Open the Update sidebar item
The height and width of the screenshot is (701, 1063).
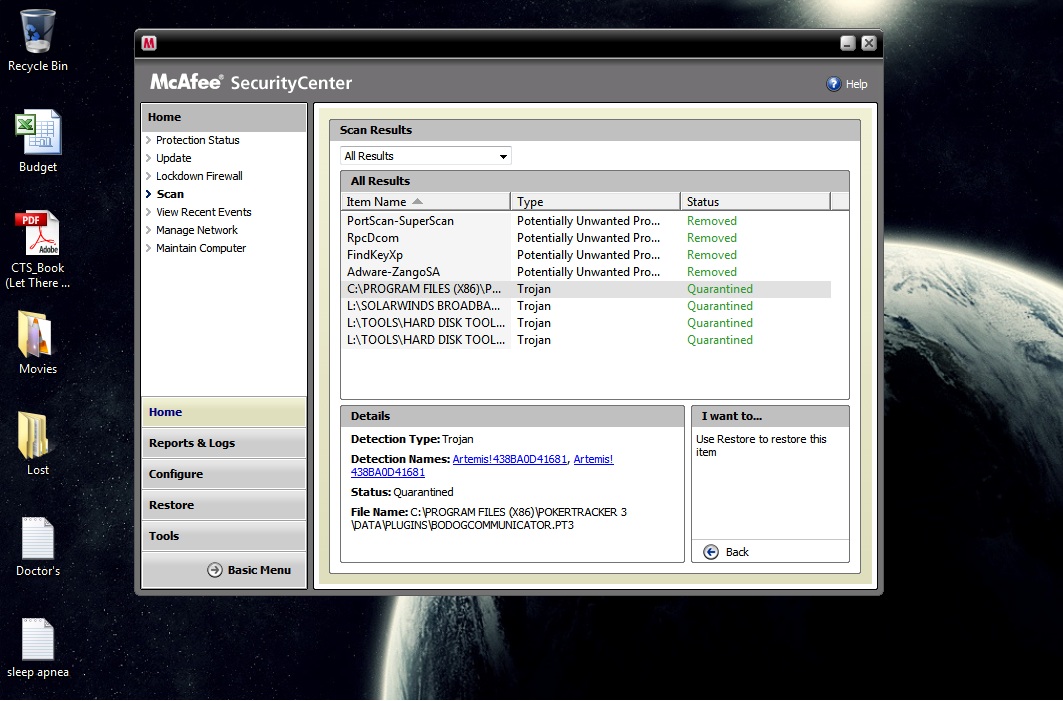174,158
